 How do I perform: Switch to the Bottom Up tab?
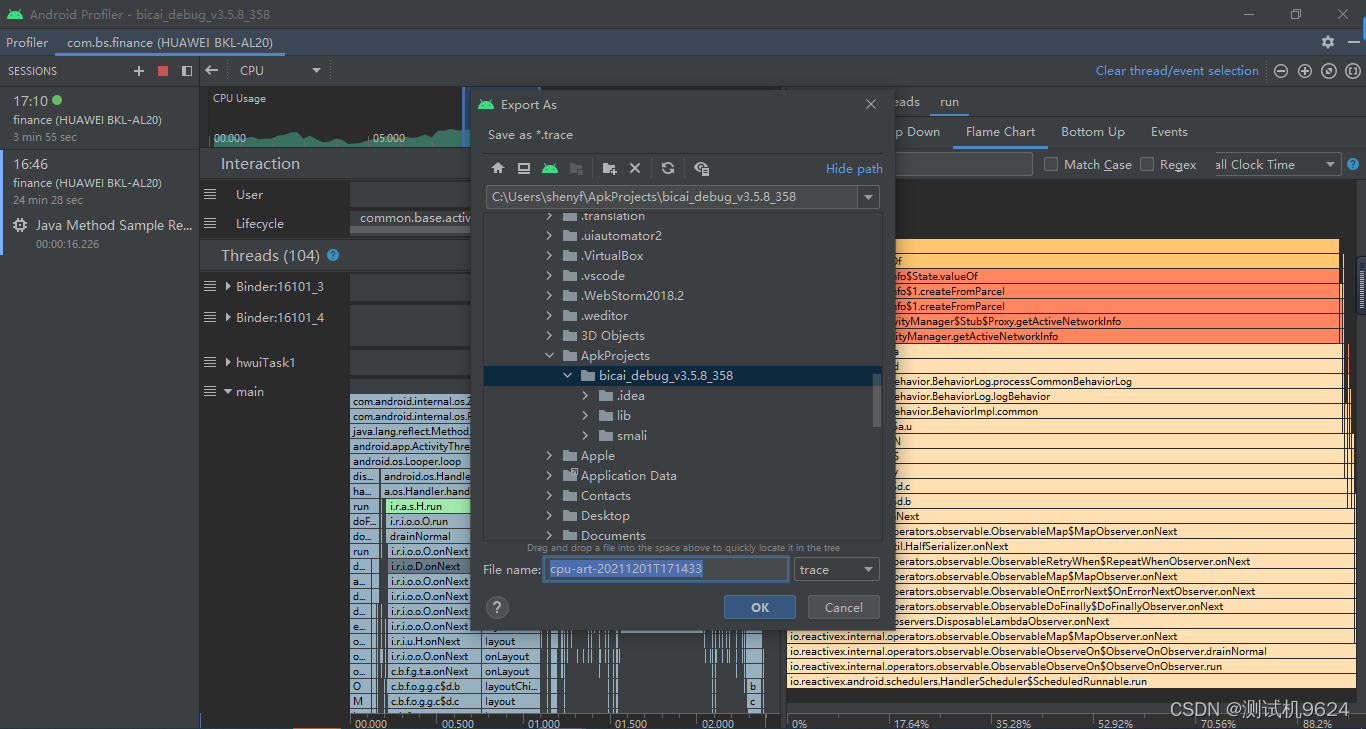coord(1092,132)
